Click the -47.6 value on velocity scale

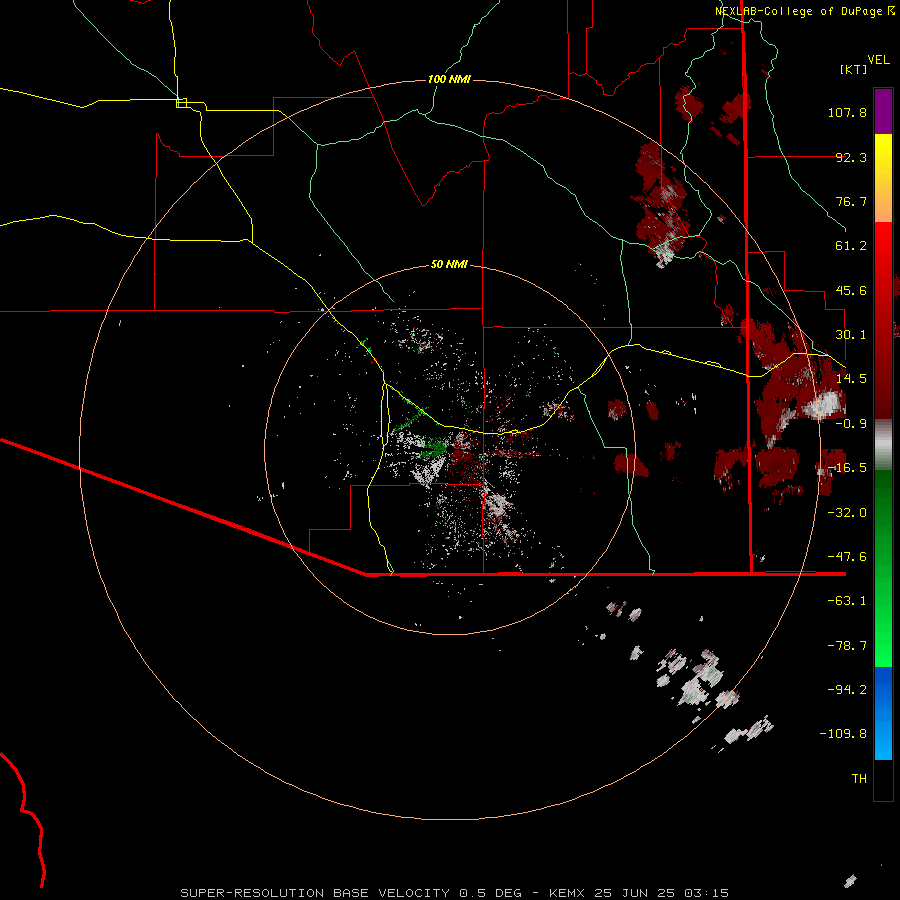(847, 557)
